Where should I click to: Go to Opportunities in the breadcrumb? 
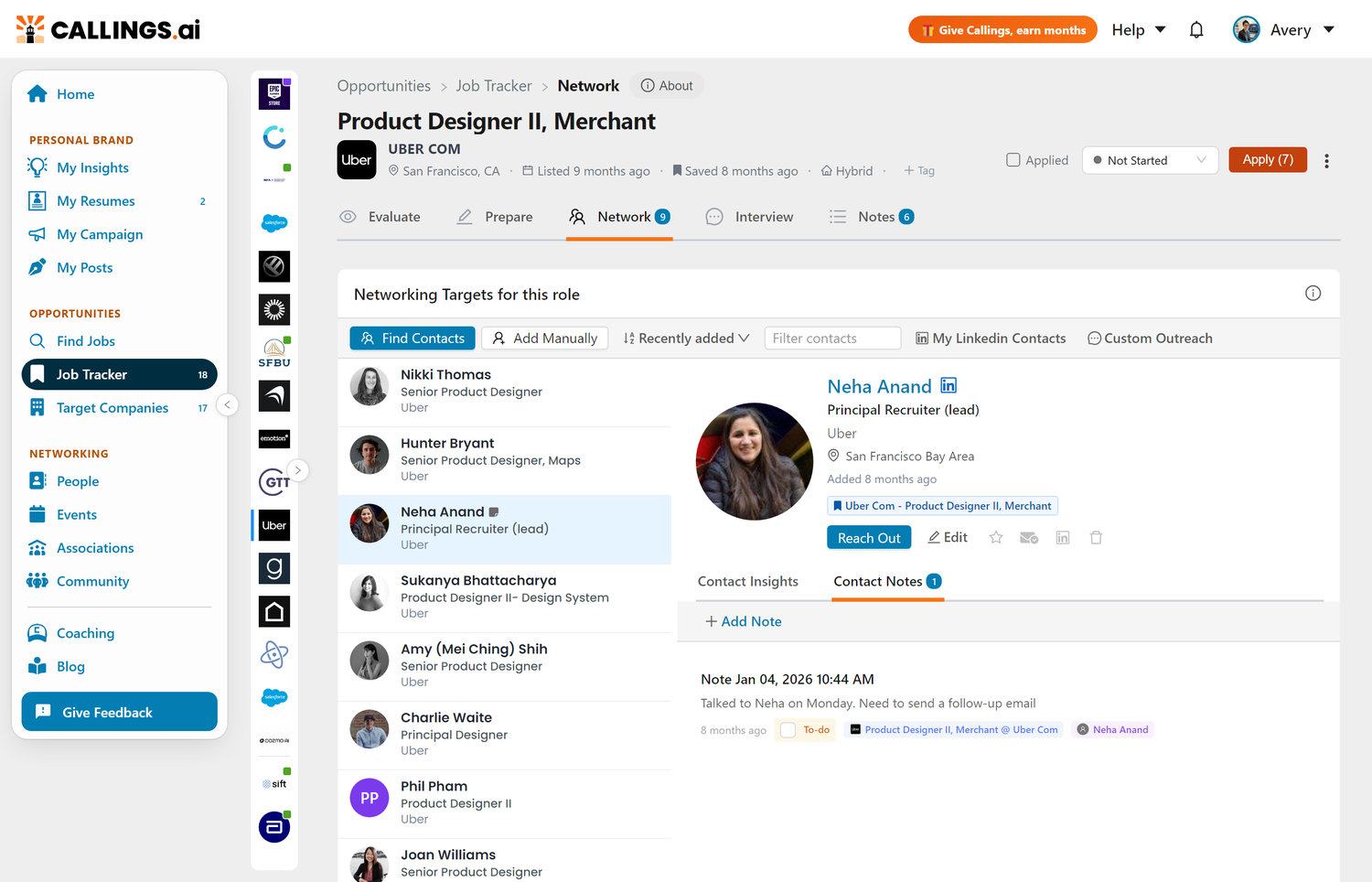coord(384,86)
